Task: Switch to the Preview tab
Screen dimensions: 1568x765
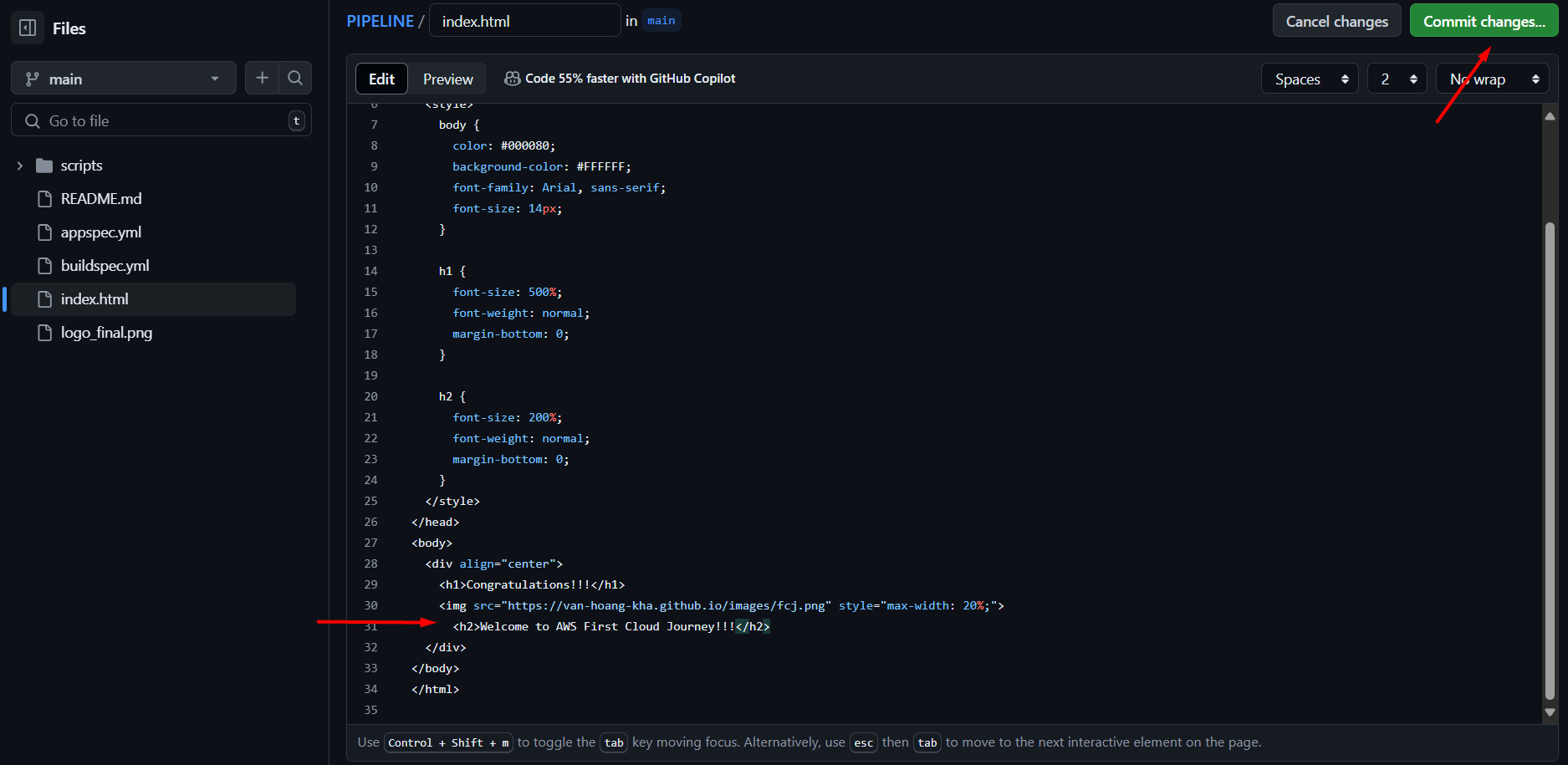Action: point(447,79)
